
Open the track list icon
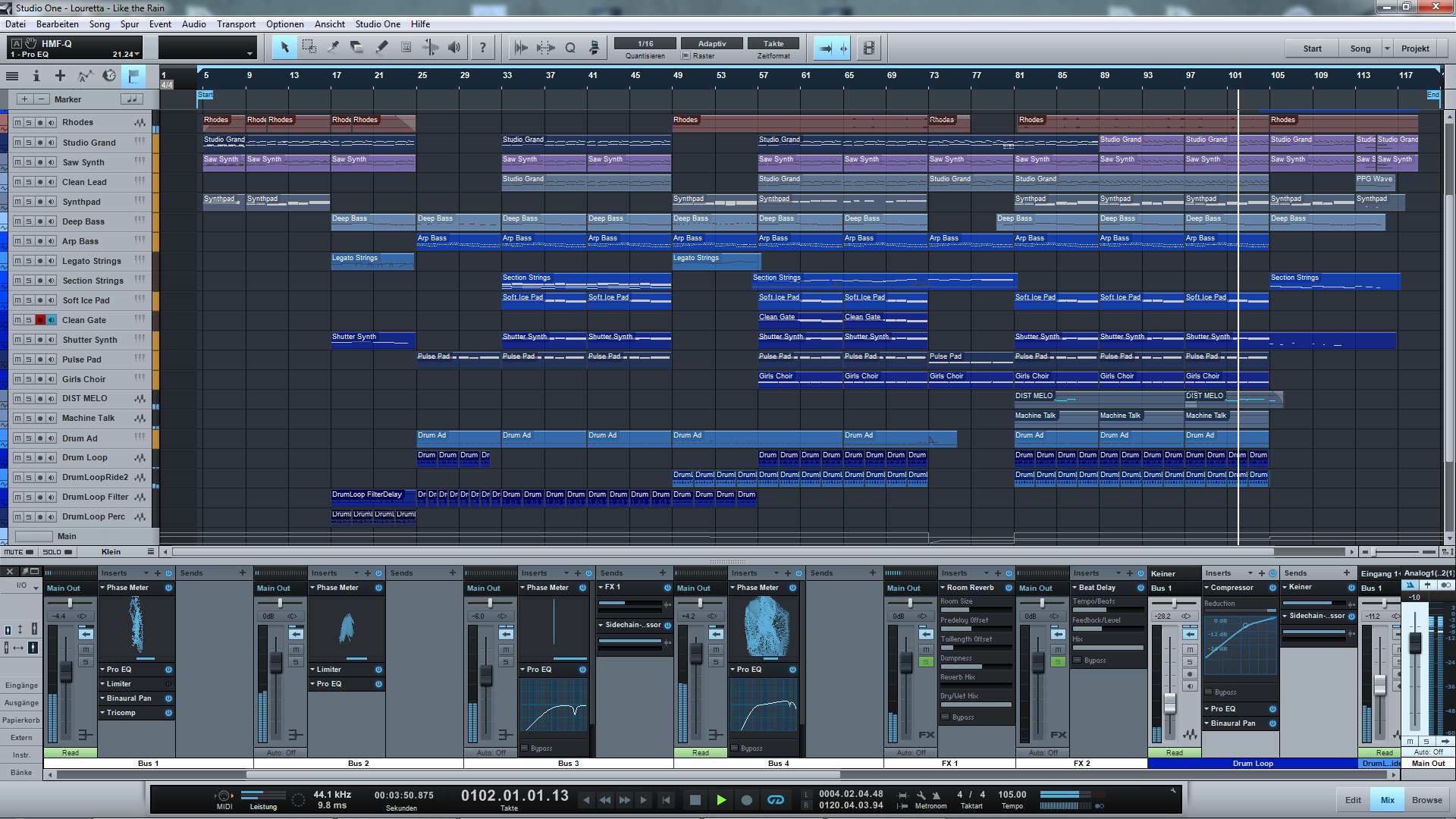12,76
